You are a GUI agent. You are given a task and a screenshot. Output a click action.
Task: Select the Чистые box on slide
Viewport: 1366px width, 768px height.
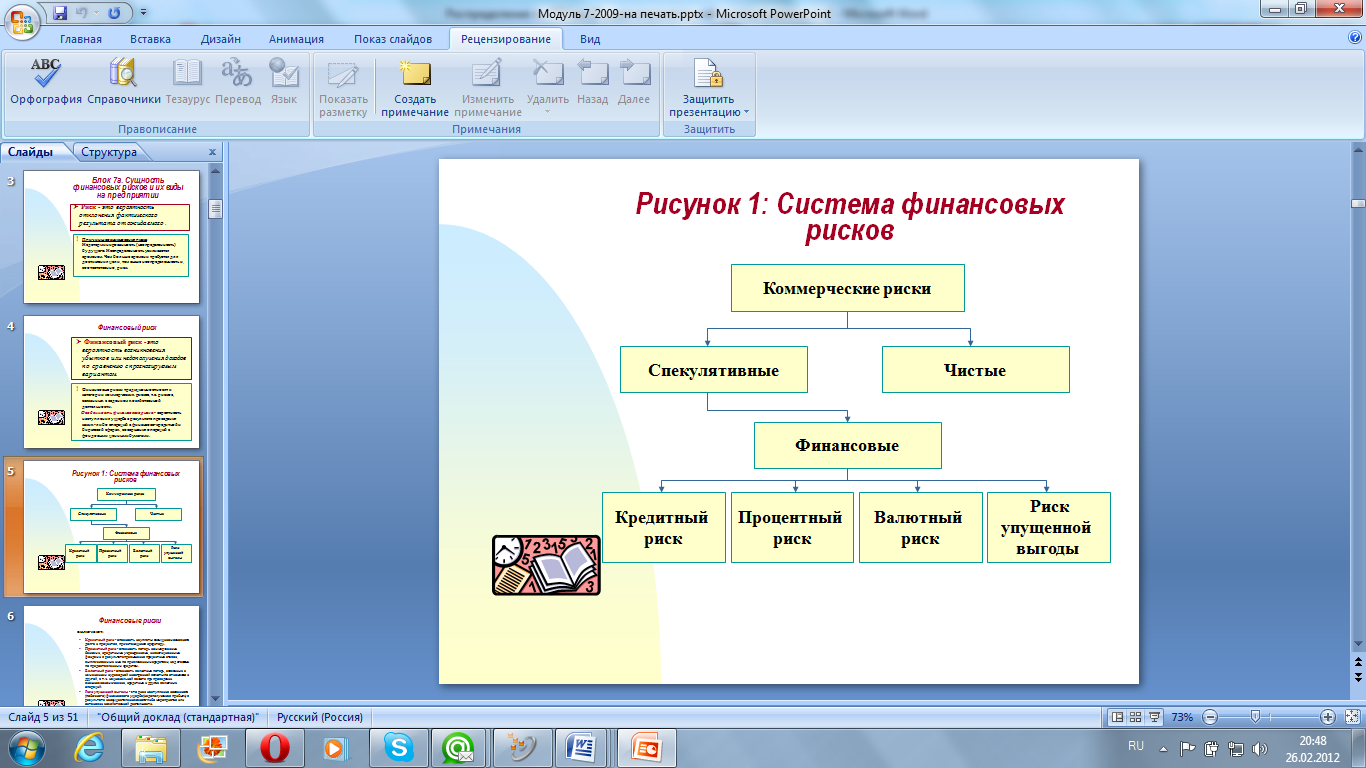tap(975, 370)
